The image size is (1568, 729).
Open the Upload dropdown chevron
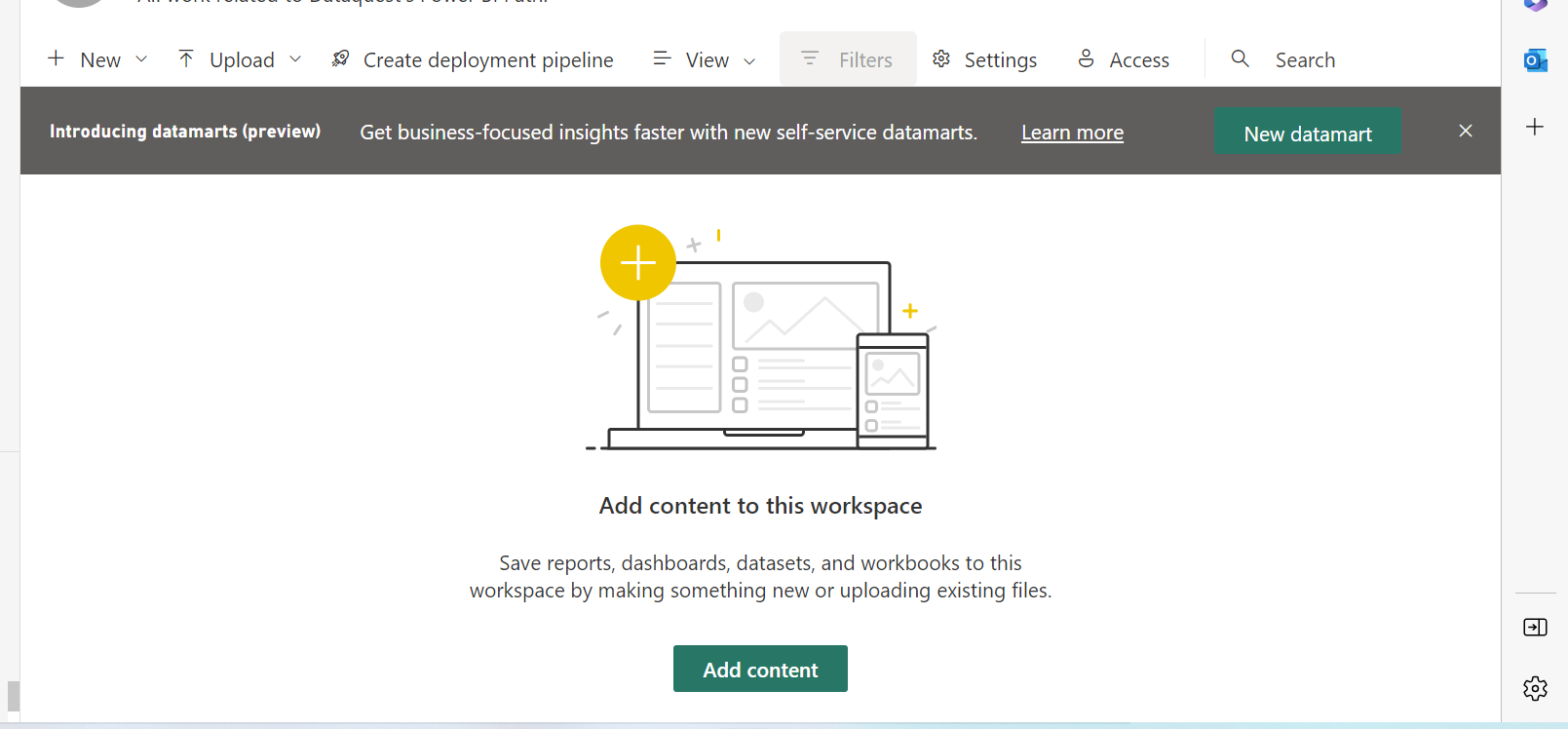295,59
